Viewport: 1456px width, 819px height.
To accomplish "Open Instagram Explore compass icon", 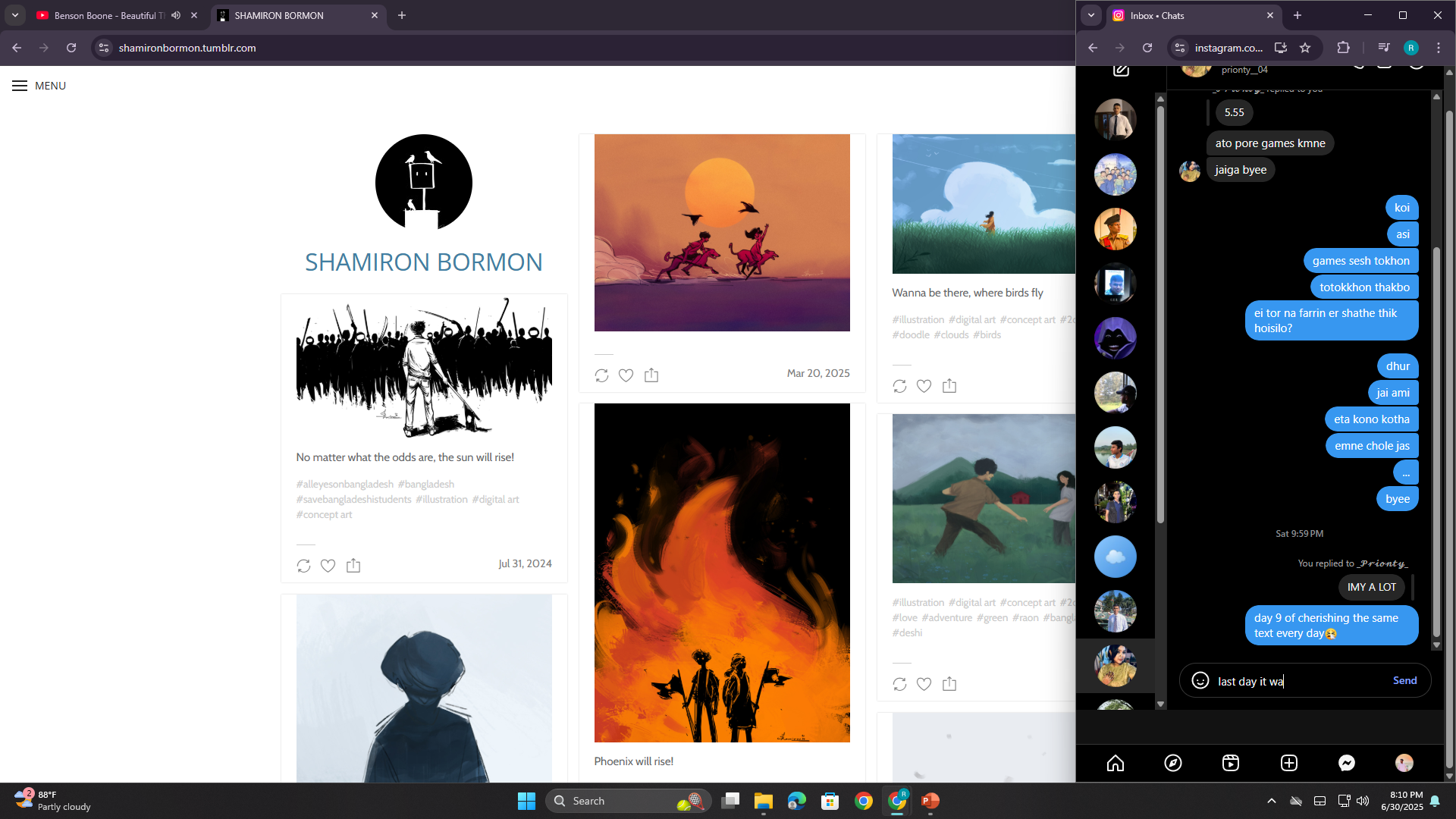I will (x=1173, y=763).
